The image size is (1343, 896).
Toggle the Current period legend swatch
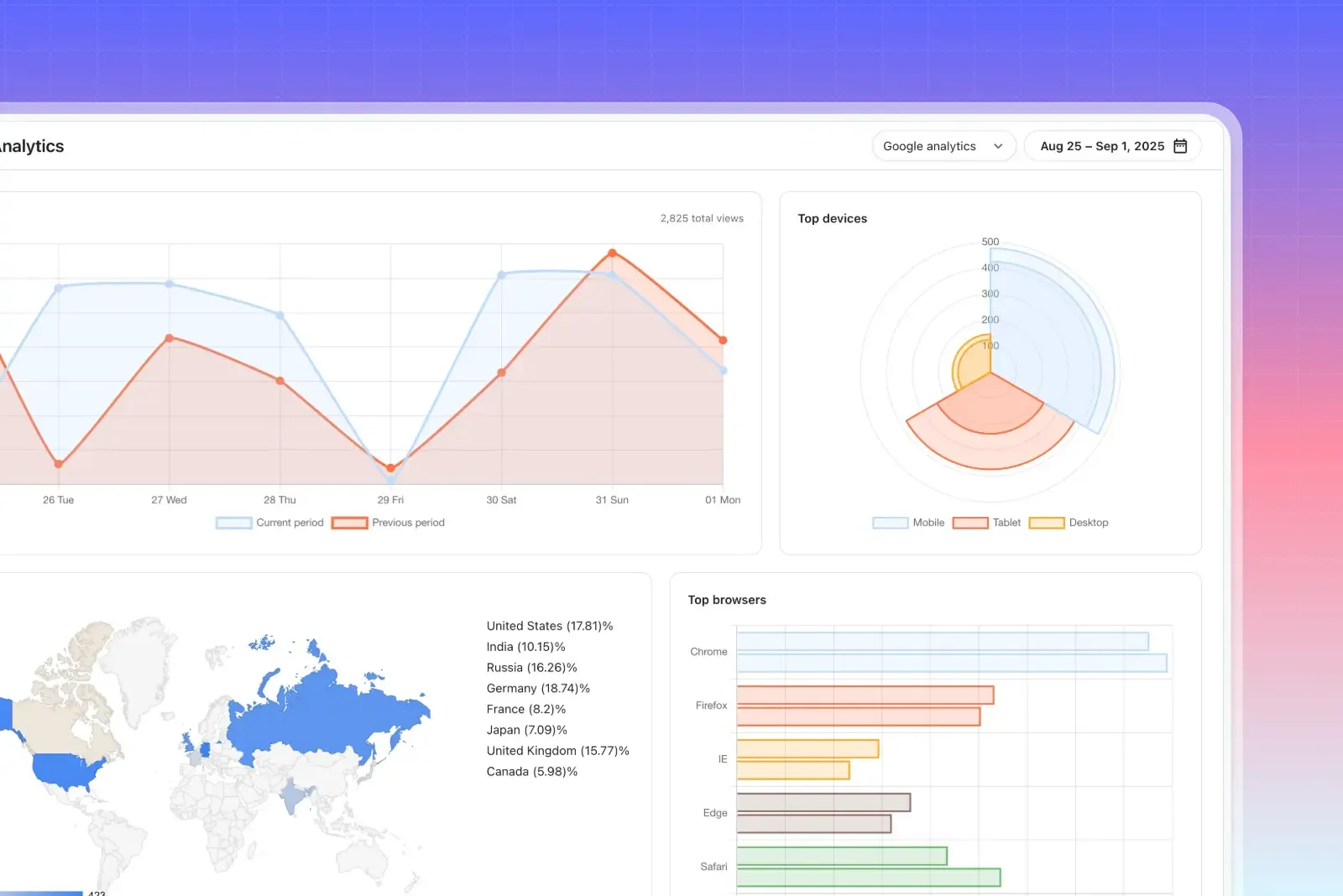tap(233, 523)
